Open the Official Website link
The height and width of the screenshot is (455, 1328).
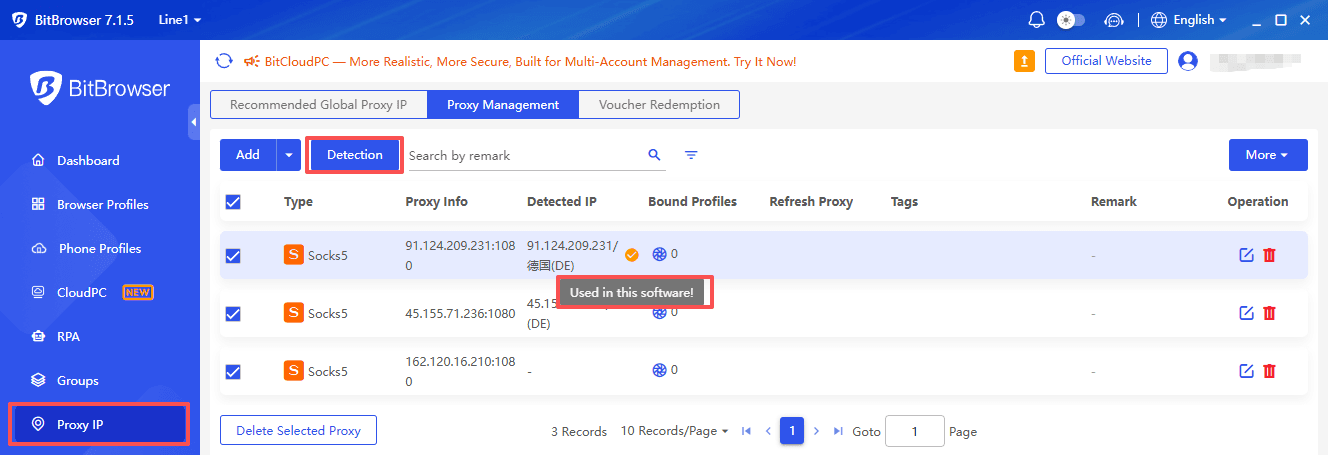pyautogui.click(x=1106, y=61)
